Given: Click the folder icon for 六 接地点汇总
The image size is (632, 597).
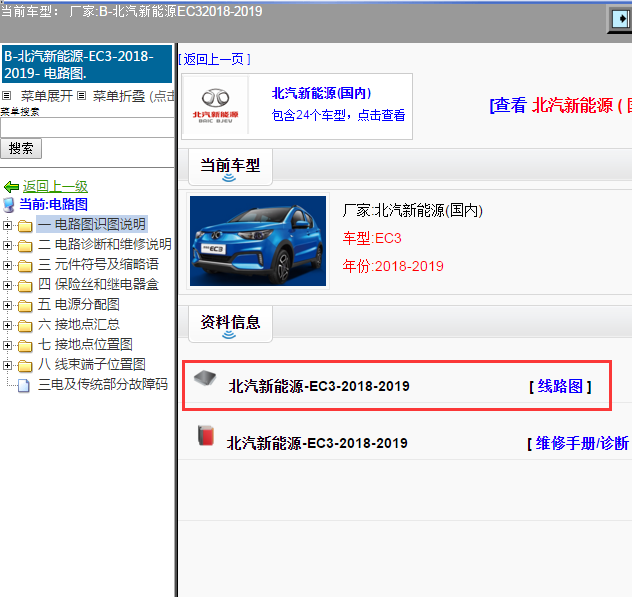Looking at the screenshot, I should (25, 326).
